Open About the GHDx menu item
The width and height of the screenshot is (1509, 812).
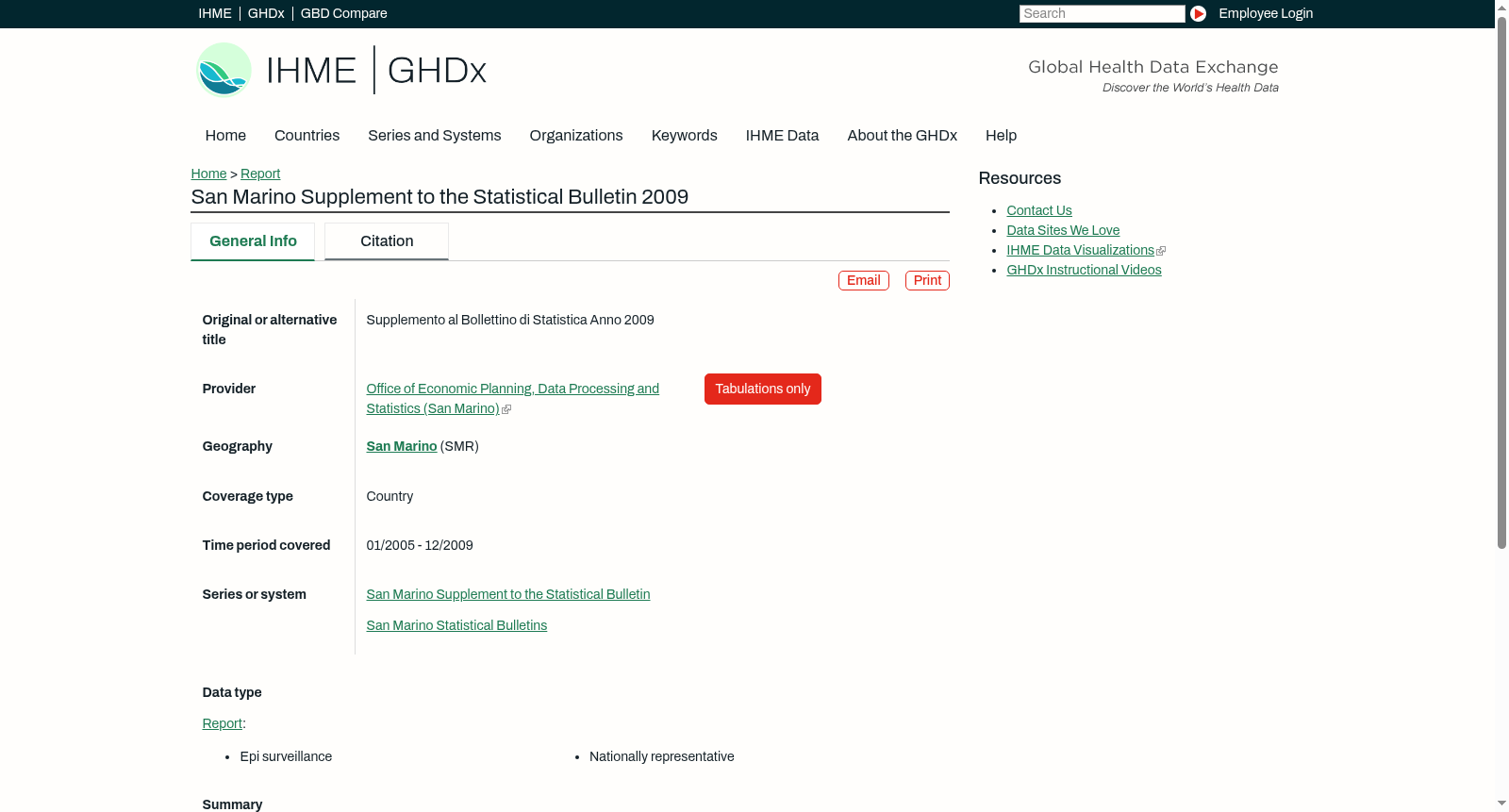click(902, 136)
